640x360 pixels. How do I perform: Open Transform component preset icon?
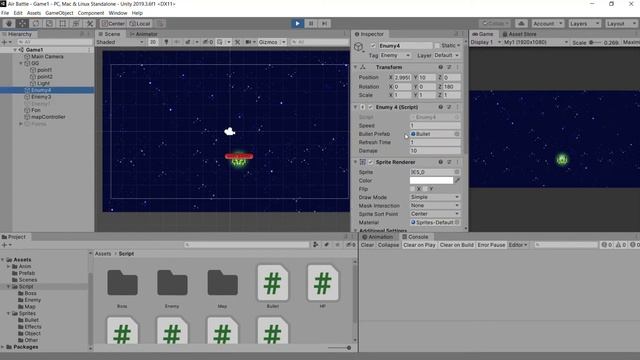click(x=449, y=67)
